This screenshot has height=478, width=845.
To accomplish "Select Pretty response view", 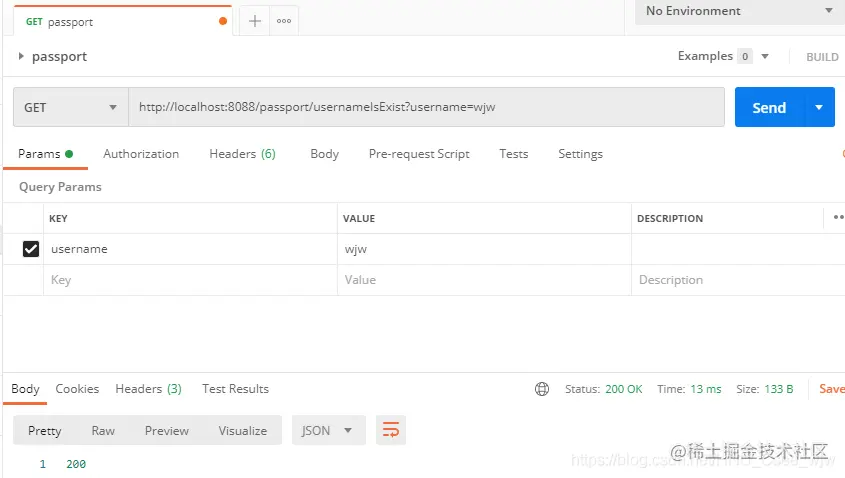I will tap(45, 431).
